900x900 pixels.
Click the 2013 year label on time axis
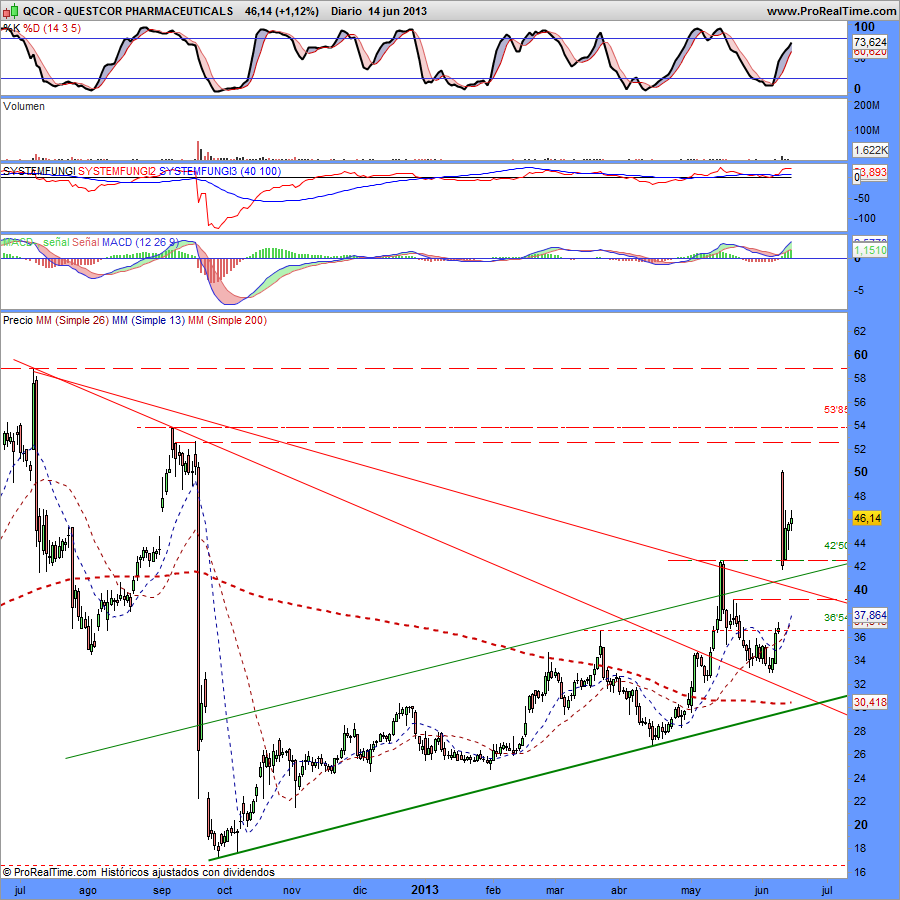pyautogui.click(x=425, y=890)
